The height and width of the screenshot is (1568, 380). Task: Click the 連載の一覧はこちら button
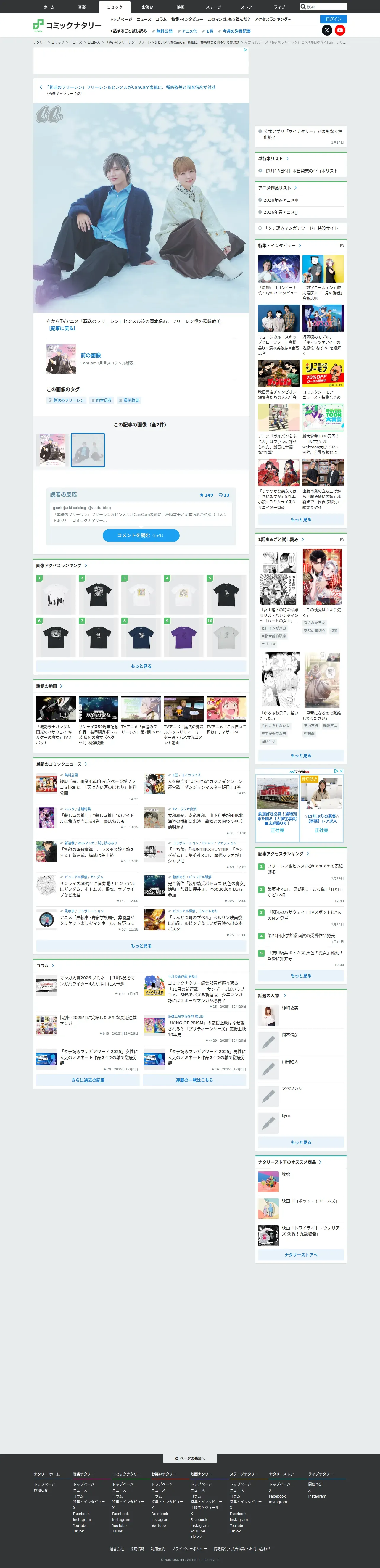point(194,1080)
